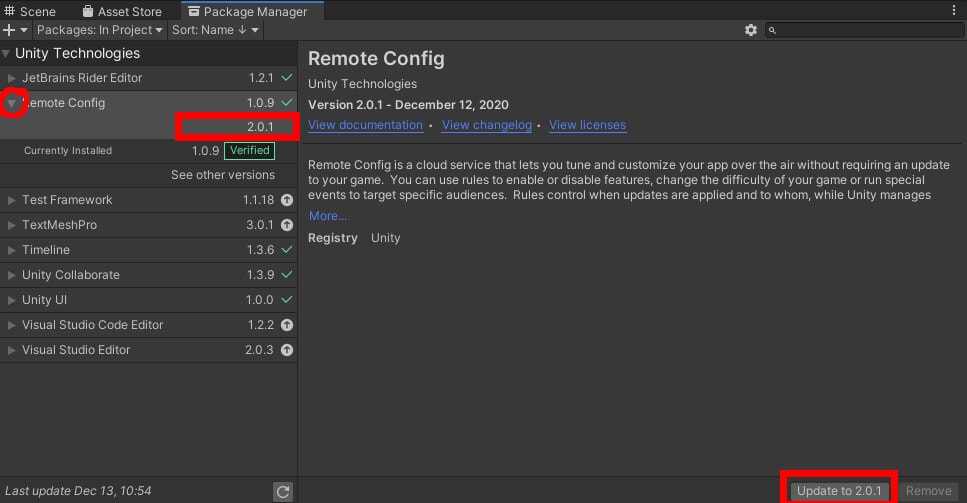The width and height of the screenshot is (967, 503).
Task: Select the Currently Installed 1.0.9 row
Action: (x=149, y=151)
